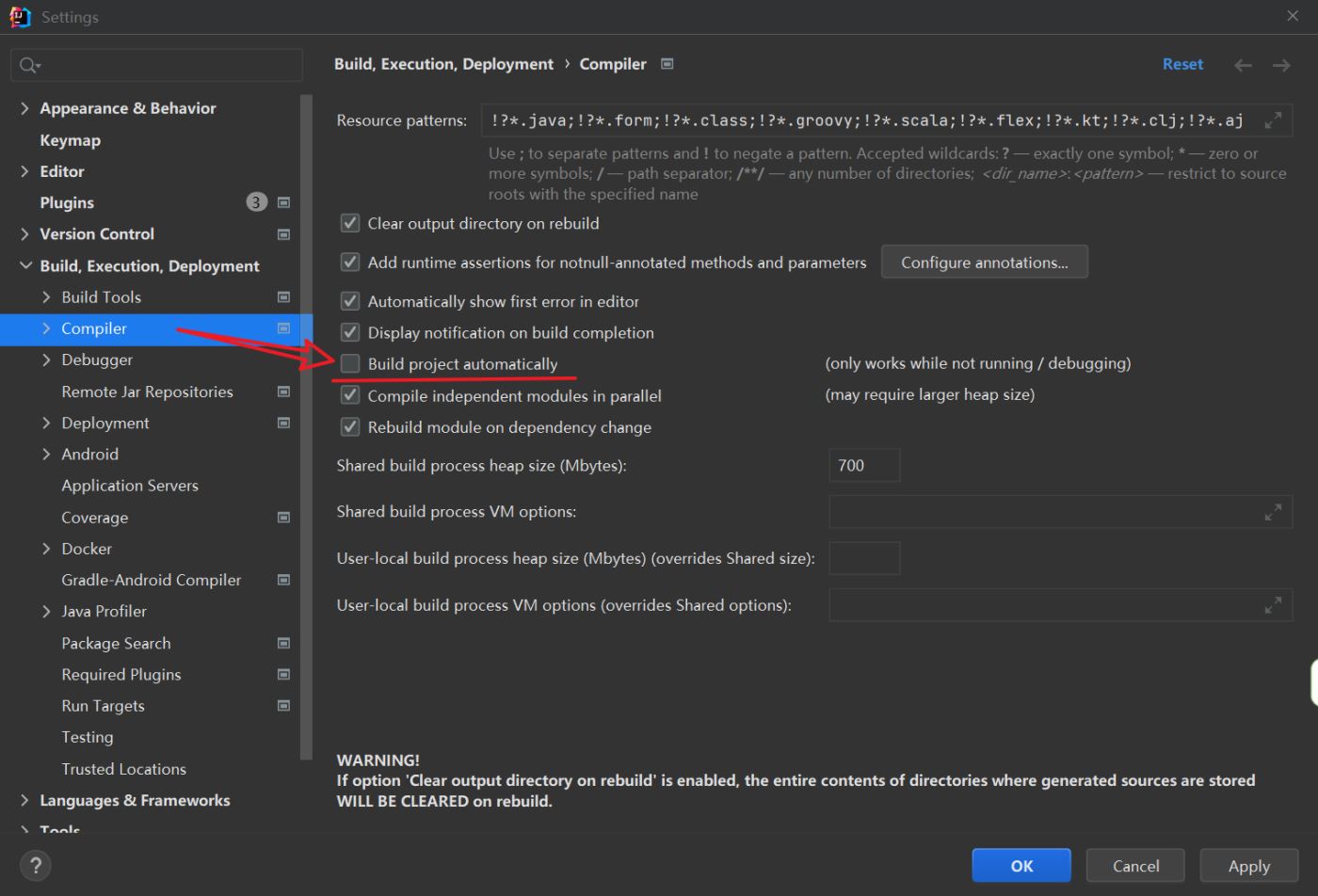Click the help question mark icon
1318x896 pixels.
(36, 865)
